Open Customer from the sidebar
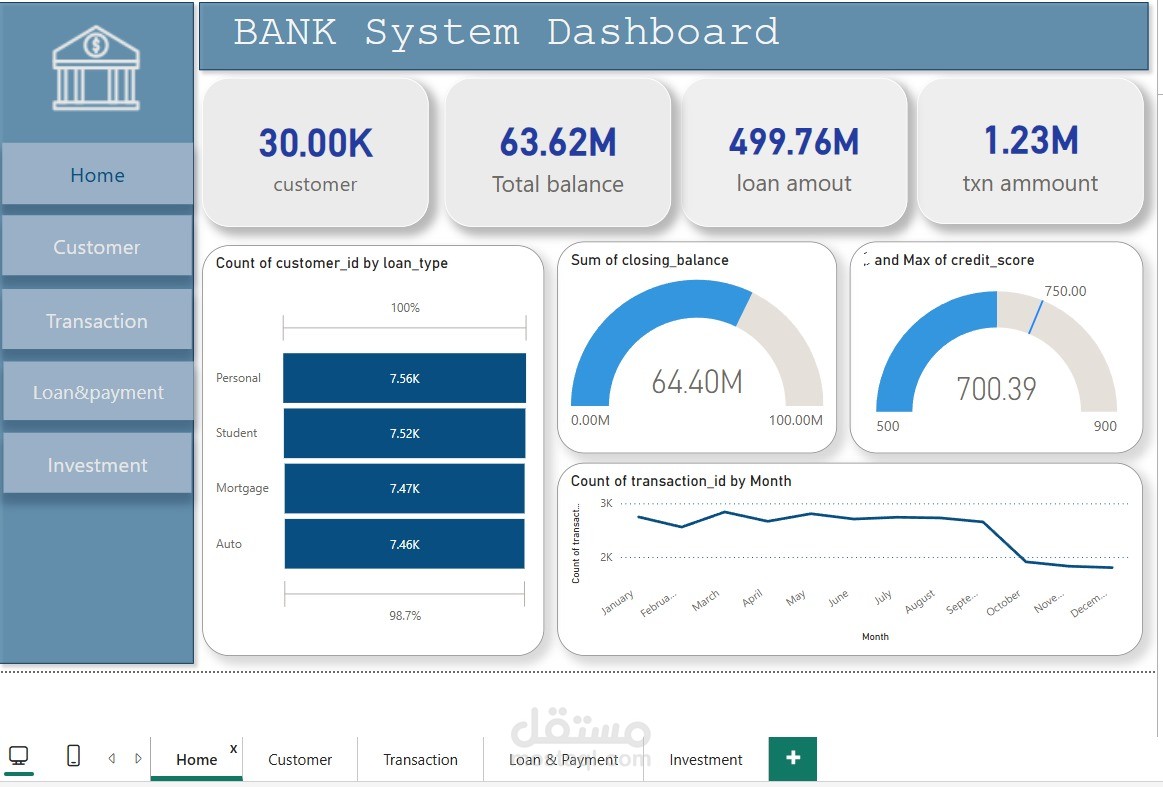The height and width of the screenshot is (787, 1163). click(97, 246)
